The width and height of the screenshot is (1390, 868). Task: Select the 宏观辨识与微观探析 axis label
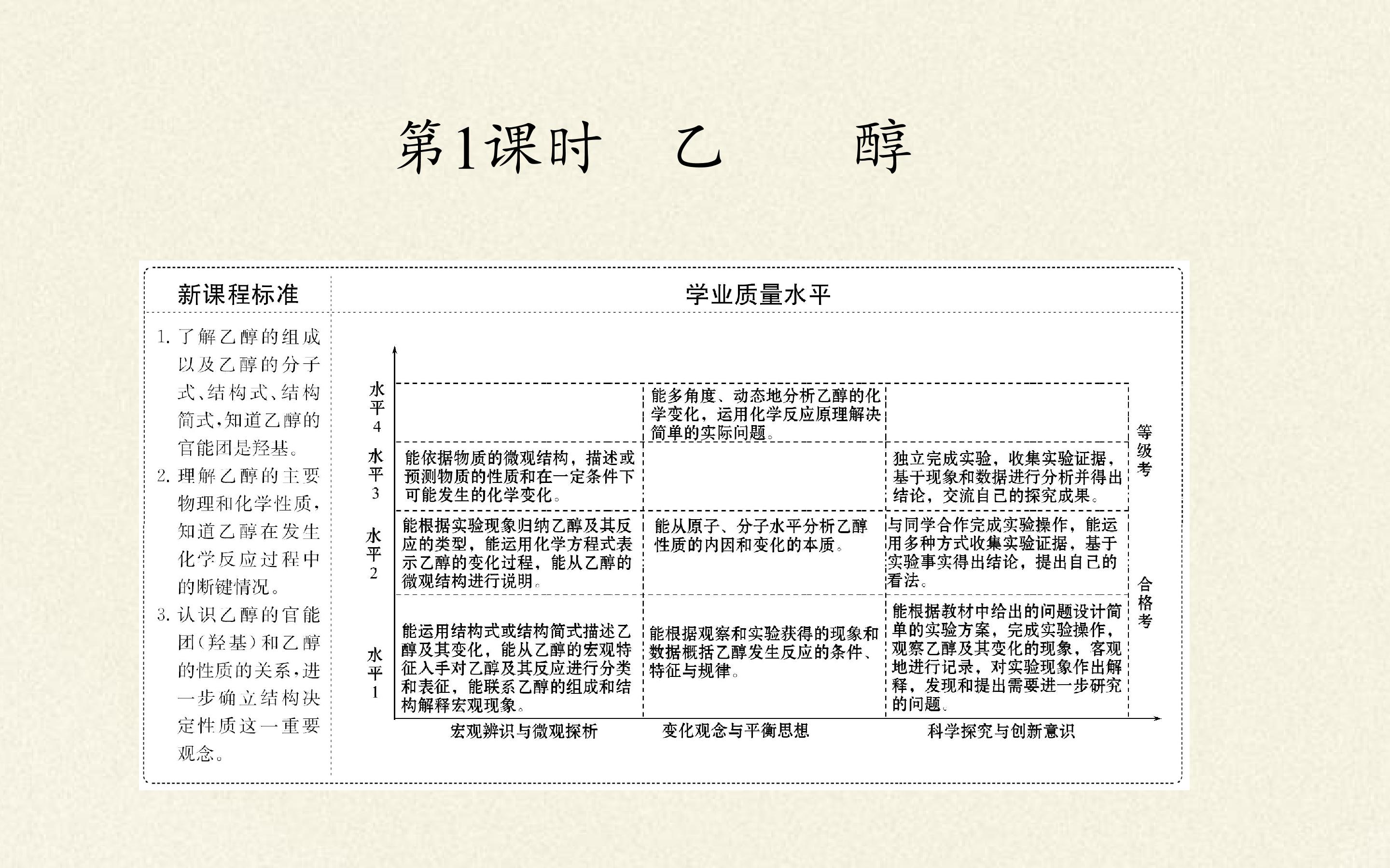tap(524, 731)
